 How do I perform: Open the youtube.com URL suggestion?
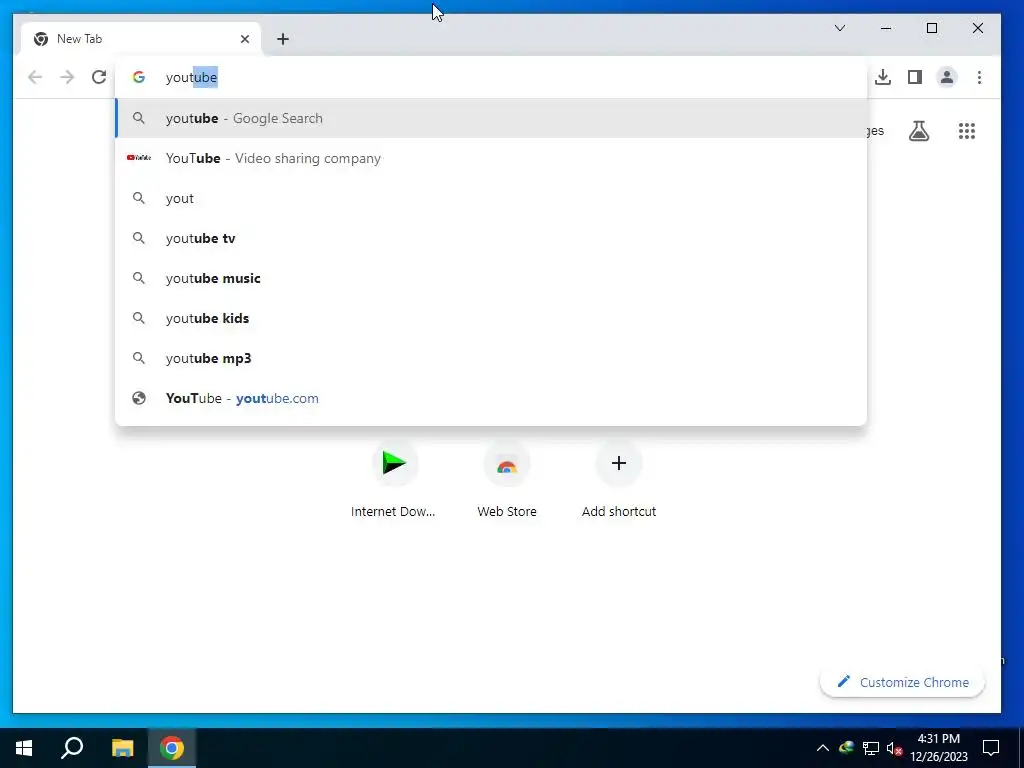[490, 398]
